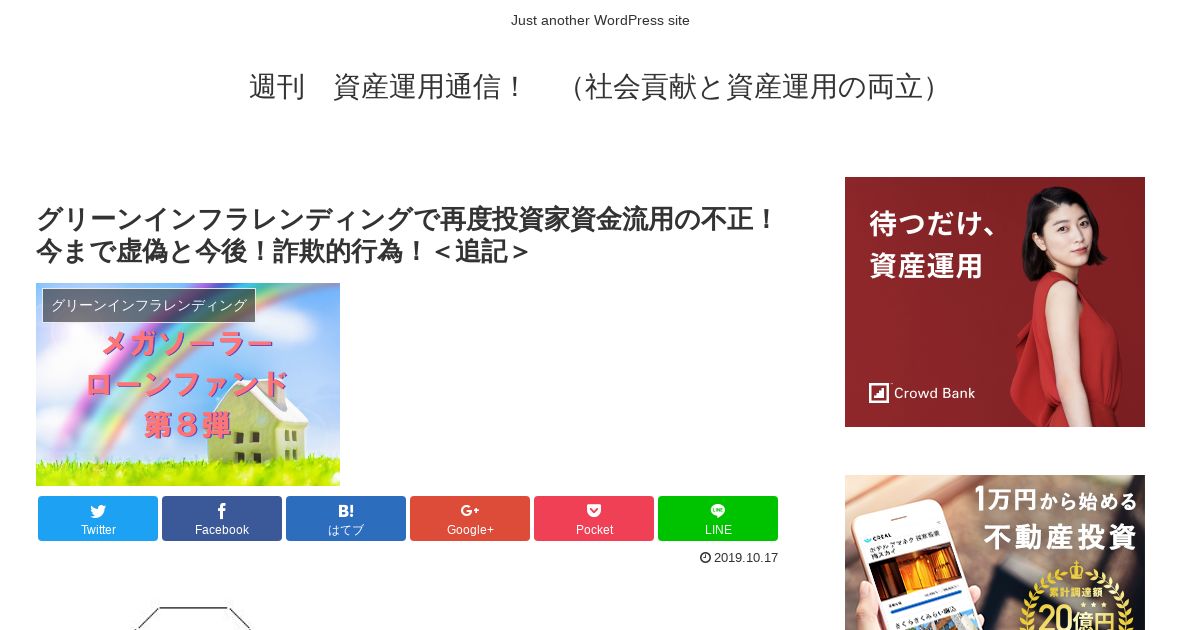Open the Crowd Bank 待つだけ、資産運用 ad
This screenshot has width=1200, height=630.
pyautogui.click(x=995, y=302)
